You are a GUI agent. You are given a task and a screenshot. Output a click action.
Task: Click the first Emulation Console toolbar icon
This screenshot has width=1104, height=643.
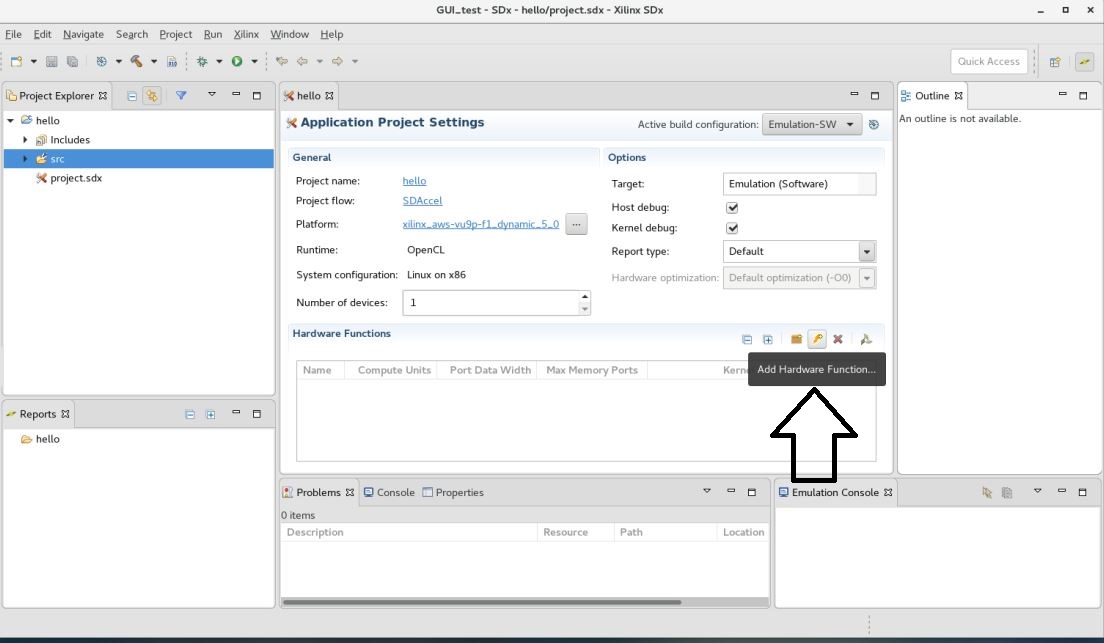[x=986, y=492]
